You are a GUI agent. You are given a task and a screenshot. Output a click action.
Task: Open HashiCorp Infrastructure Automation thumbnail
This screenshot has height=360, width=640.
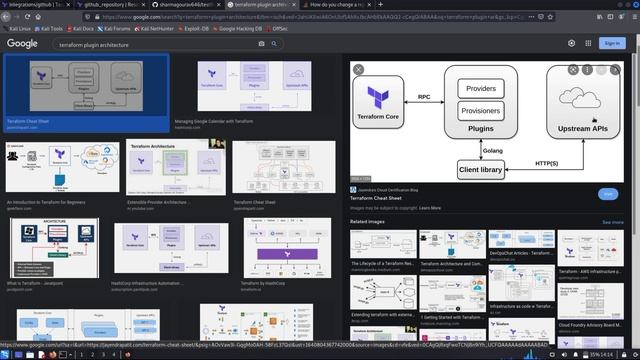(171, 248)
